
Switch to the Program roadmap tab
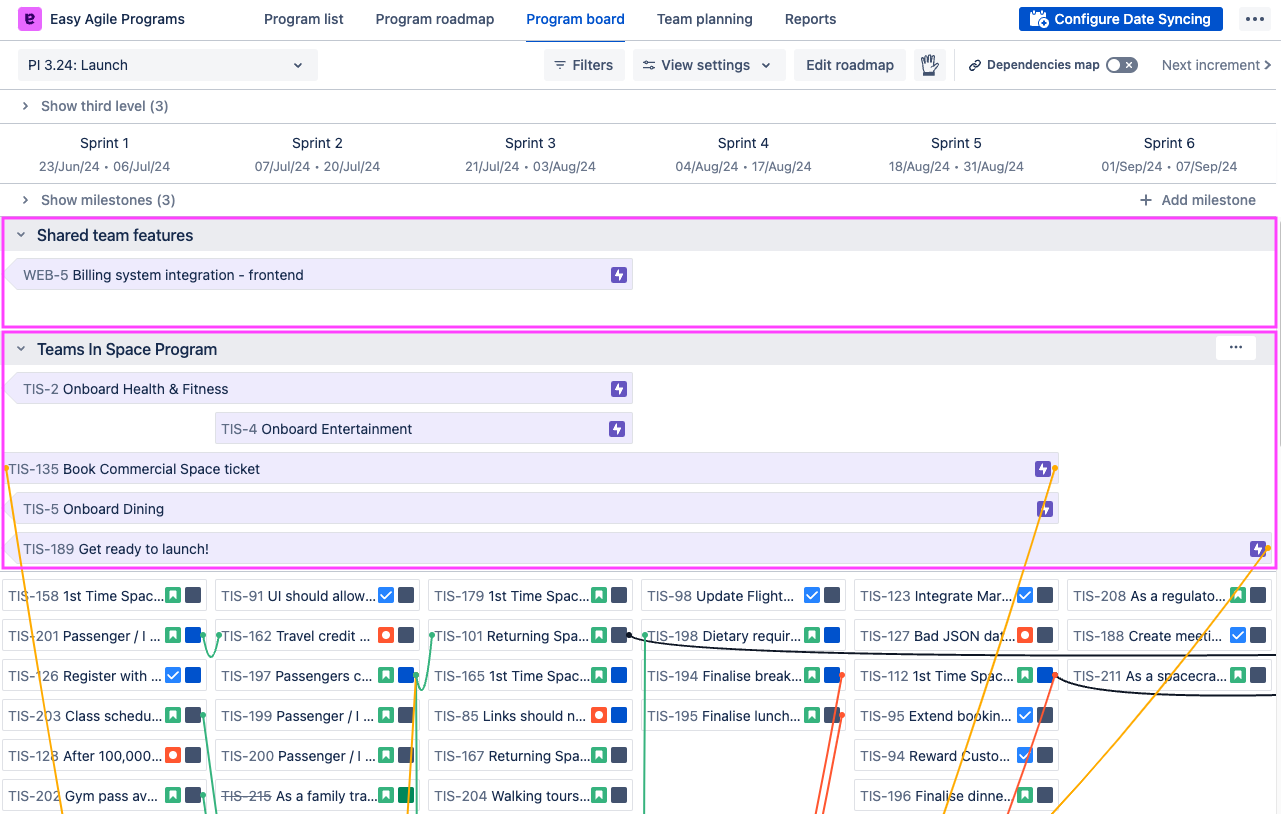pos(434,19)
